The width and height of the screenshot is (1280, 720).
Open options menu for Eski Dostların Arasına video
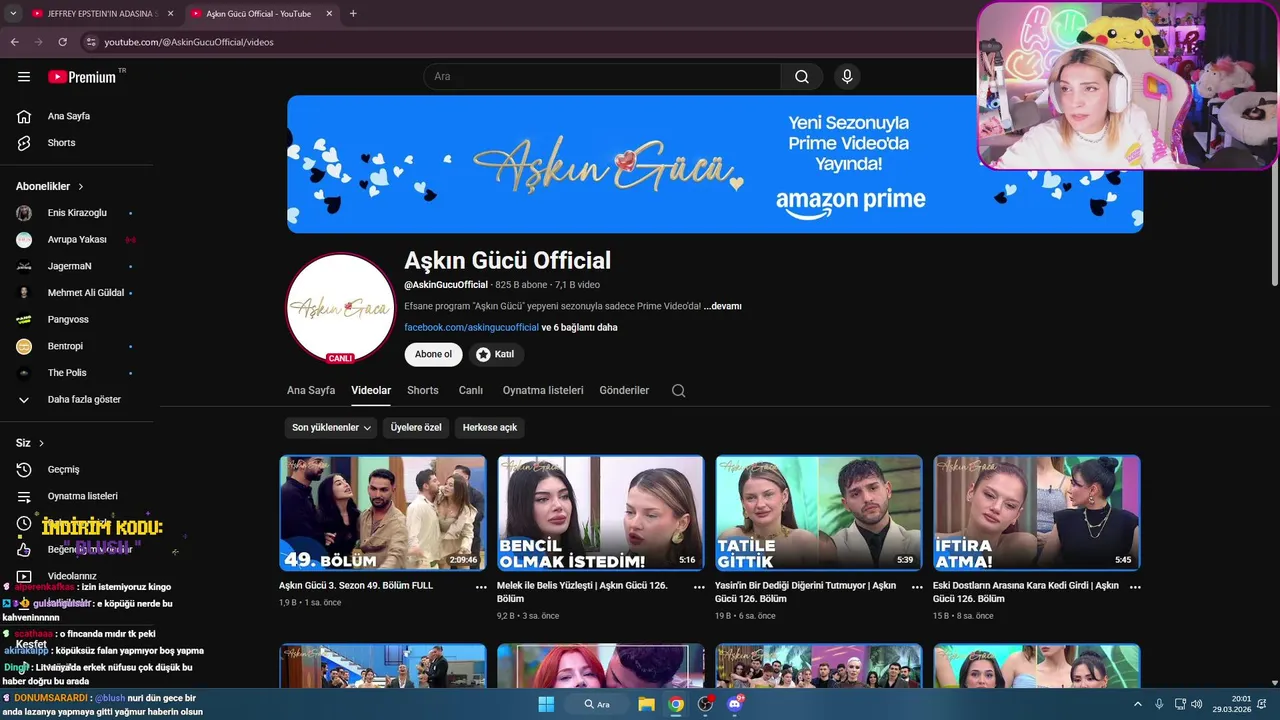tap(1135, 587)
